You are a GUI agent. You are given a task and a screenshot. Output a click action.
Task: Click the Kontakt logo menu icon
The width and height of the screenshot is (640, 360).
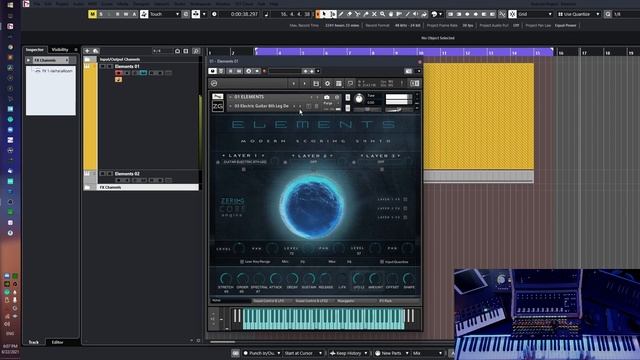pos(214,83)
